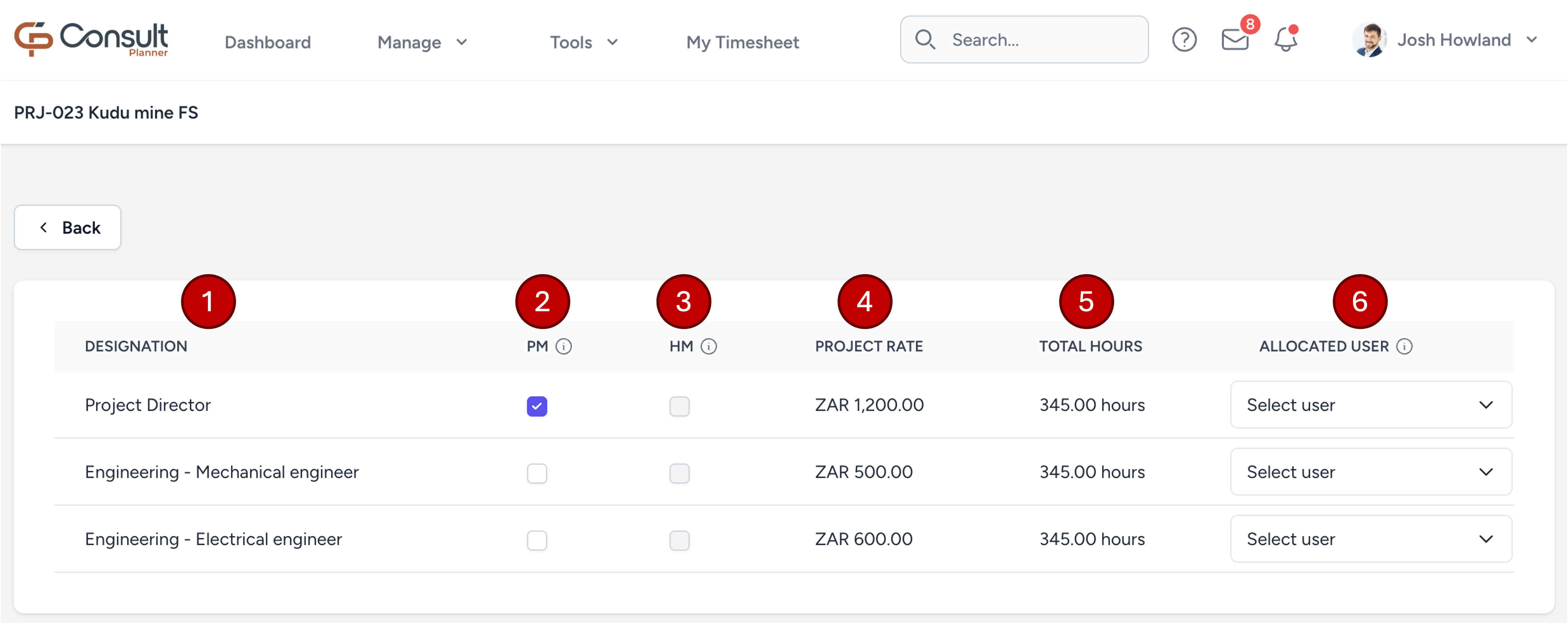Open the help question mark icon

pos(1184,40)
